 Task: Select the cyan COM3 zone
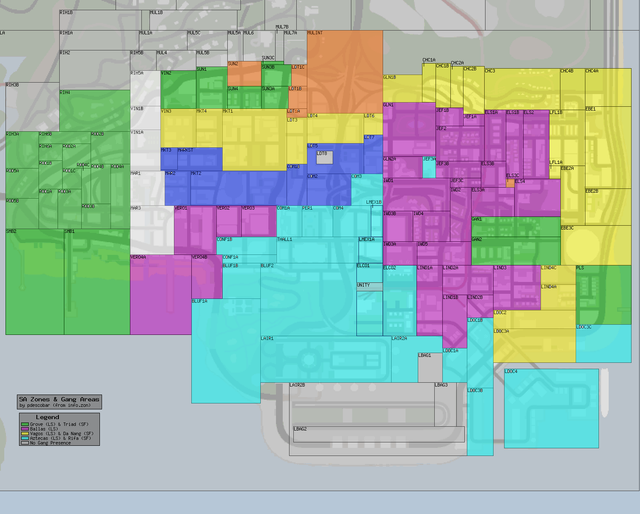point(367,190)
